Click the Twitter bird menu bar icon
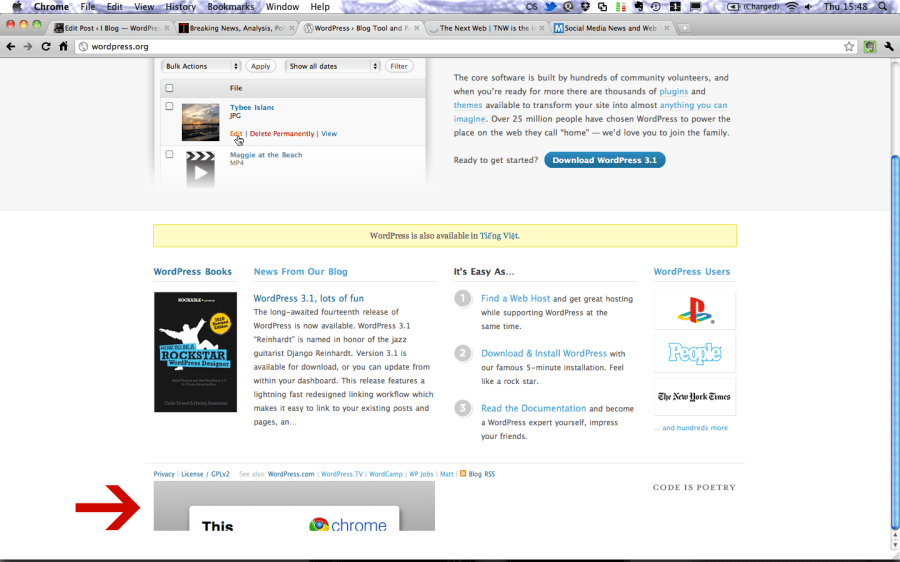 (551, 7)
